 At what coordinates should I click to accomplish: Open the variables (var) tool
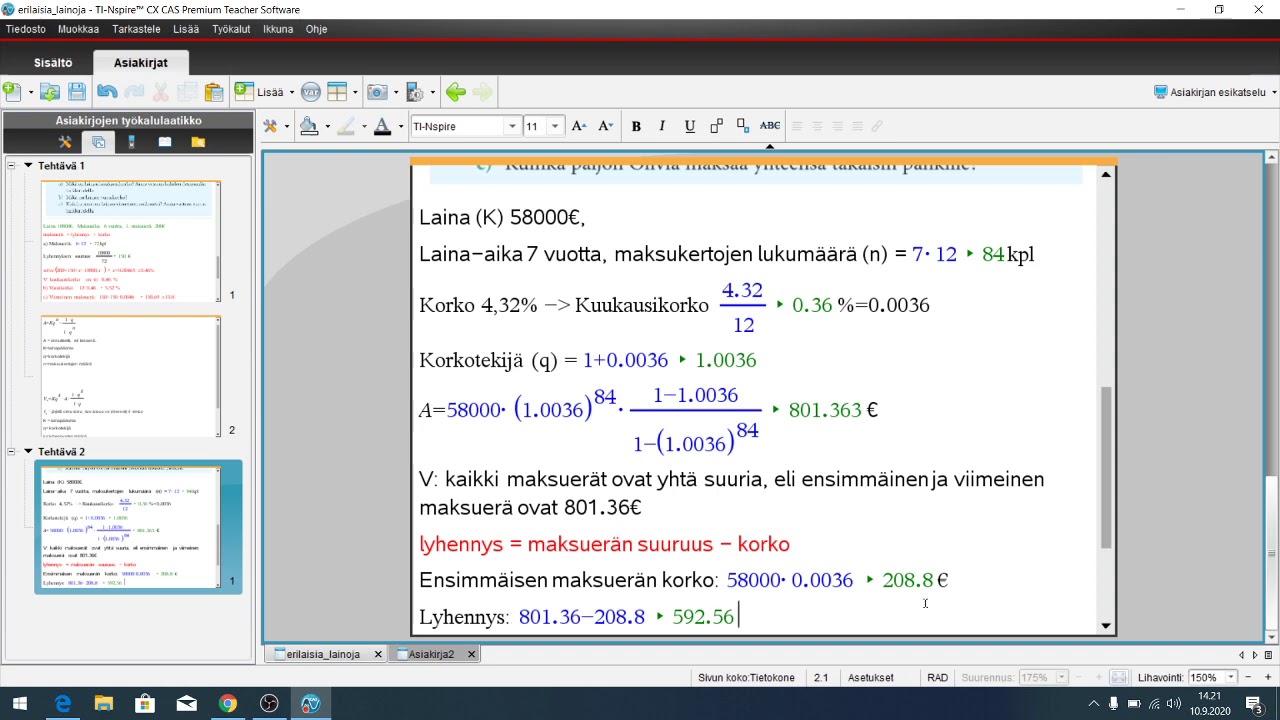(x=311, y=92)
